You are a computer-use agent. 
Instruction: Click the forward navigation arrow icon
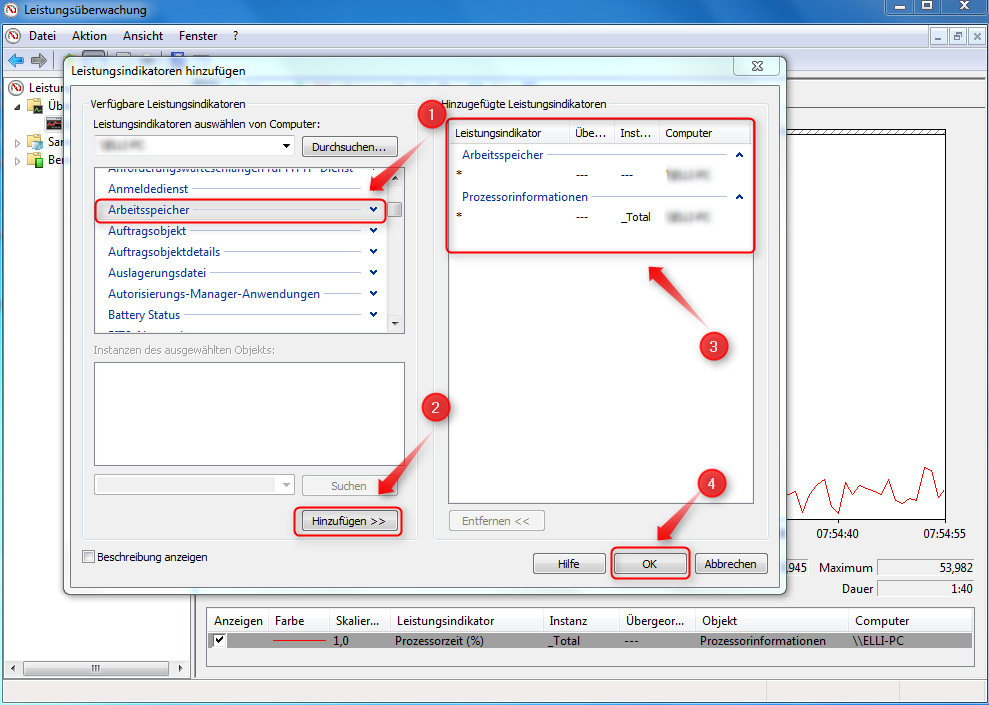click(x=37, y=58)
